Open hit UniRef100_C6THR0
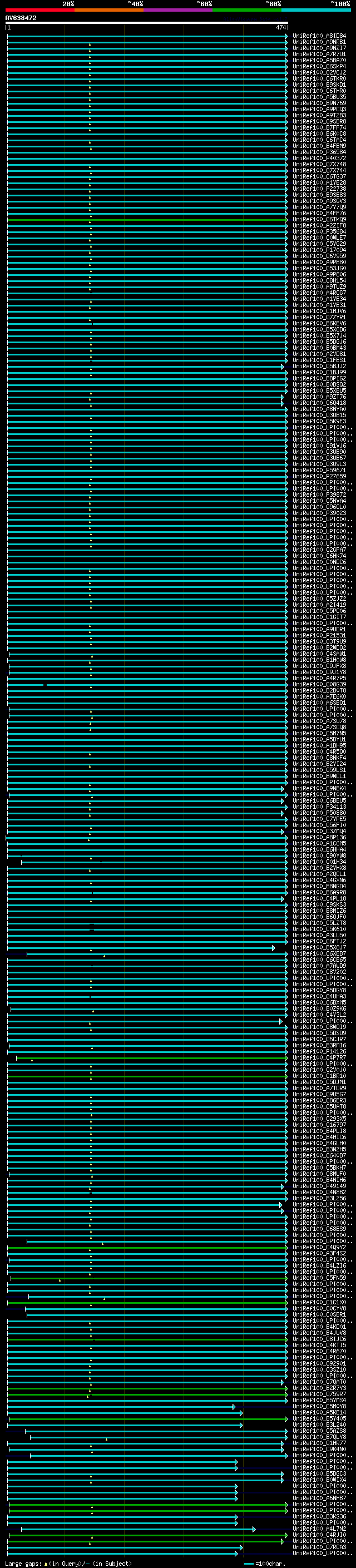356x1568 pixels. tap(319, 91)
